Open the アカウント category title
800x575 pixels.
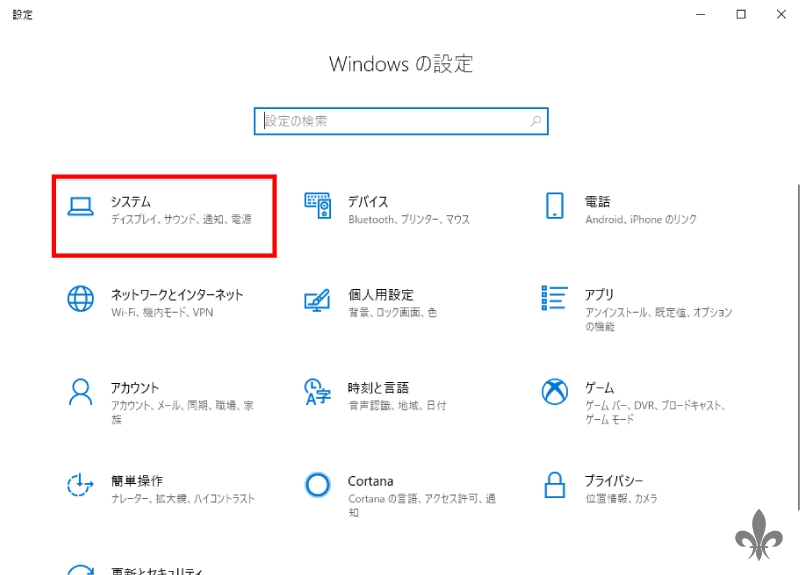point(135,388)
